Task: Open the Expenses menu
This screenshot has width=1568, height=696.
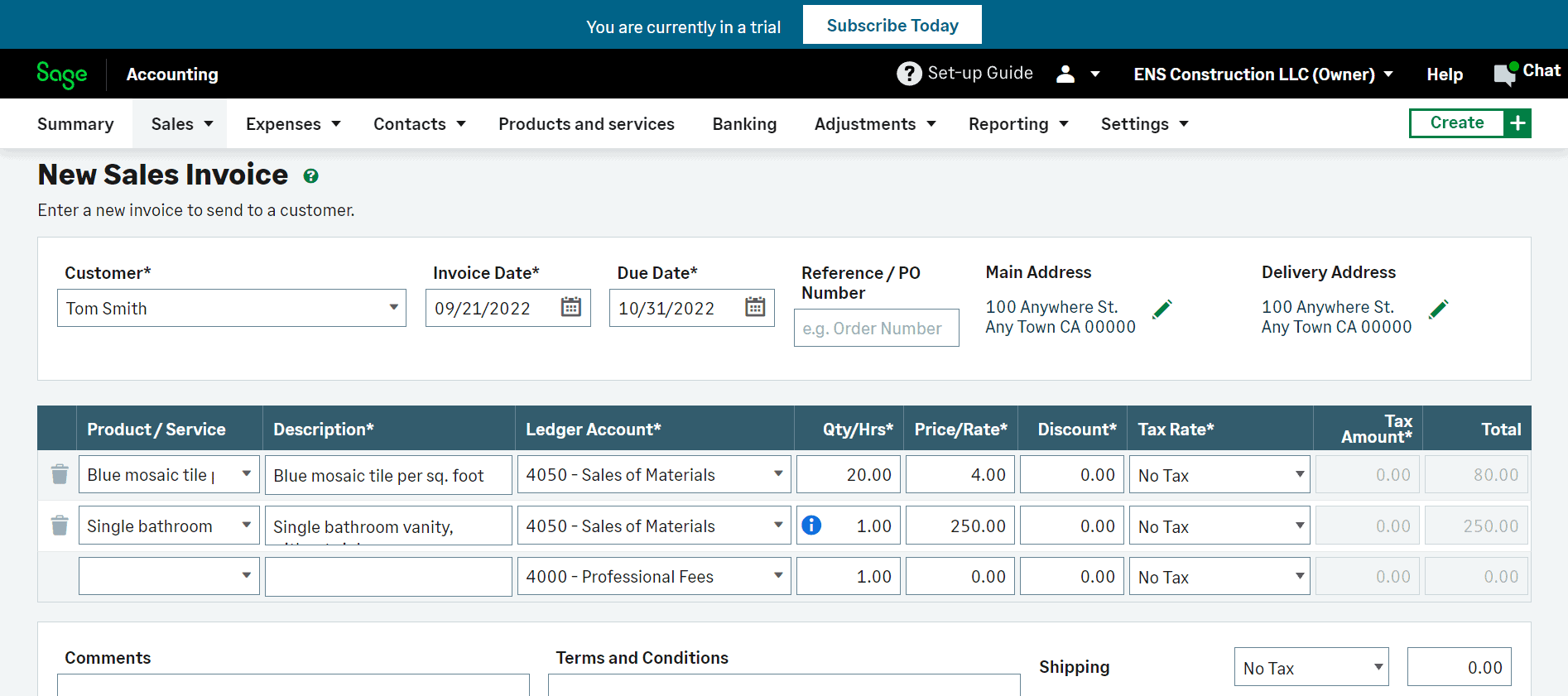Action: point(293,124)
